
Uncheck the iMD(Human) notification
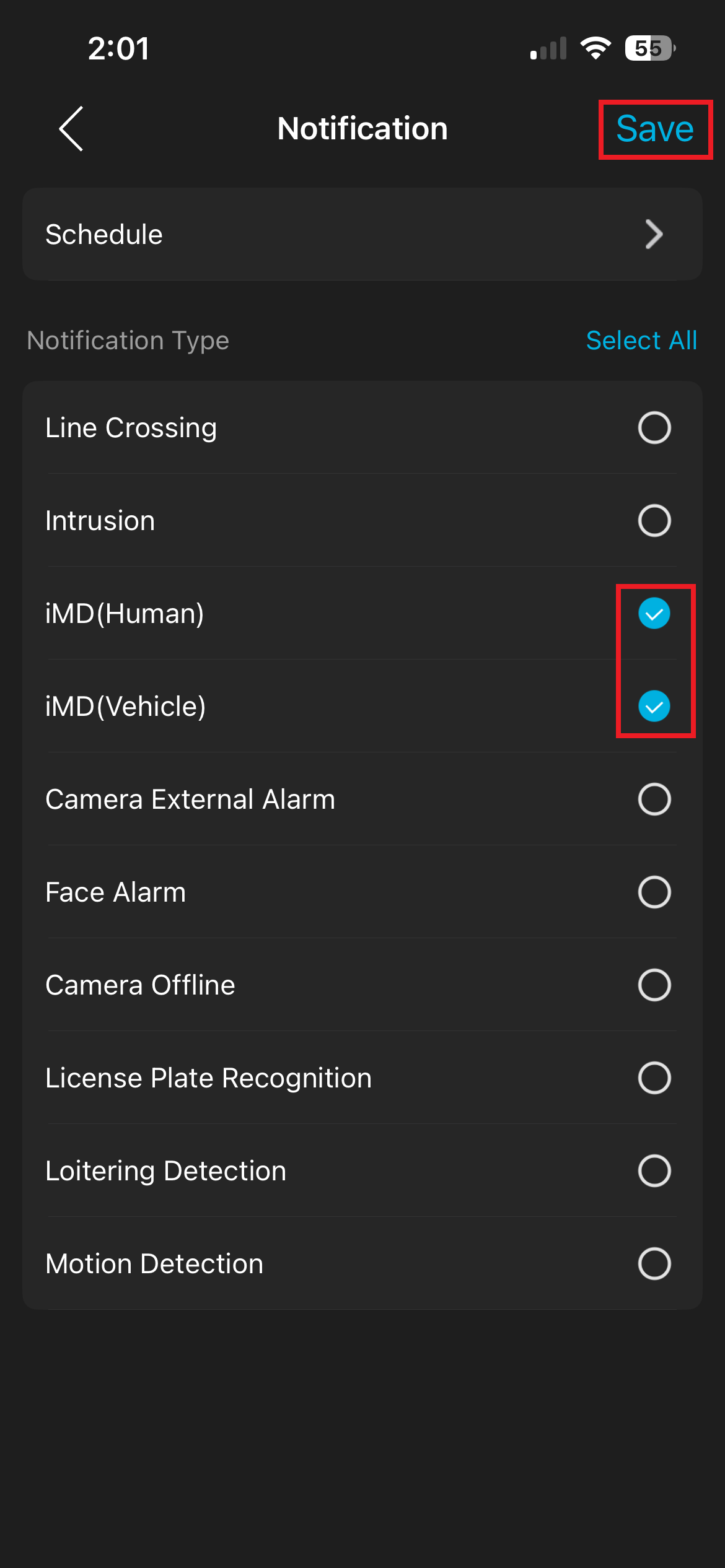(x=654, y=614)
